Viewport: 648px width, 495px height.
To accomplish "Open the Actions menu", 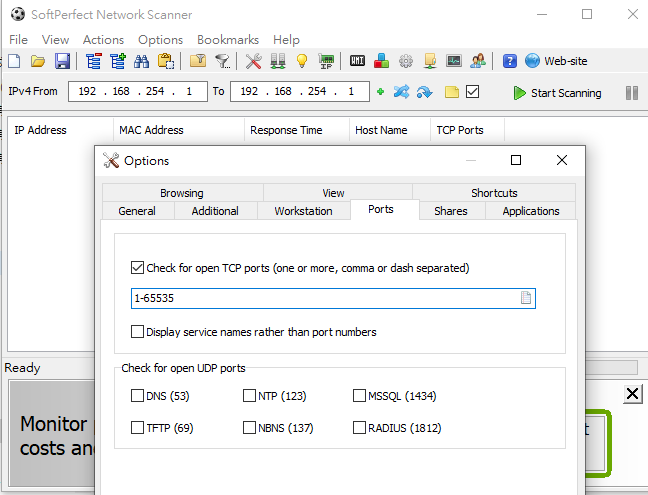I will pyautogui.click(x=103, y=40).
